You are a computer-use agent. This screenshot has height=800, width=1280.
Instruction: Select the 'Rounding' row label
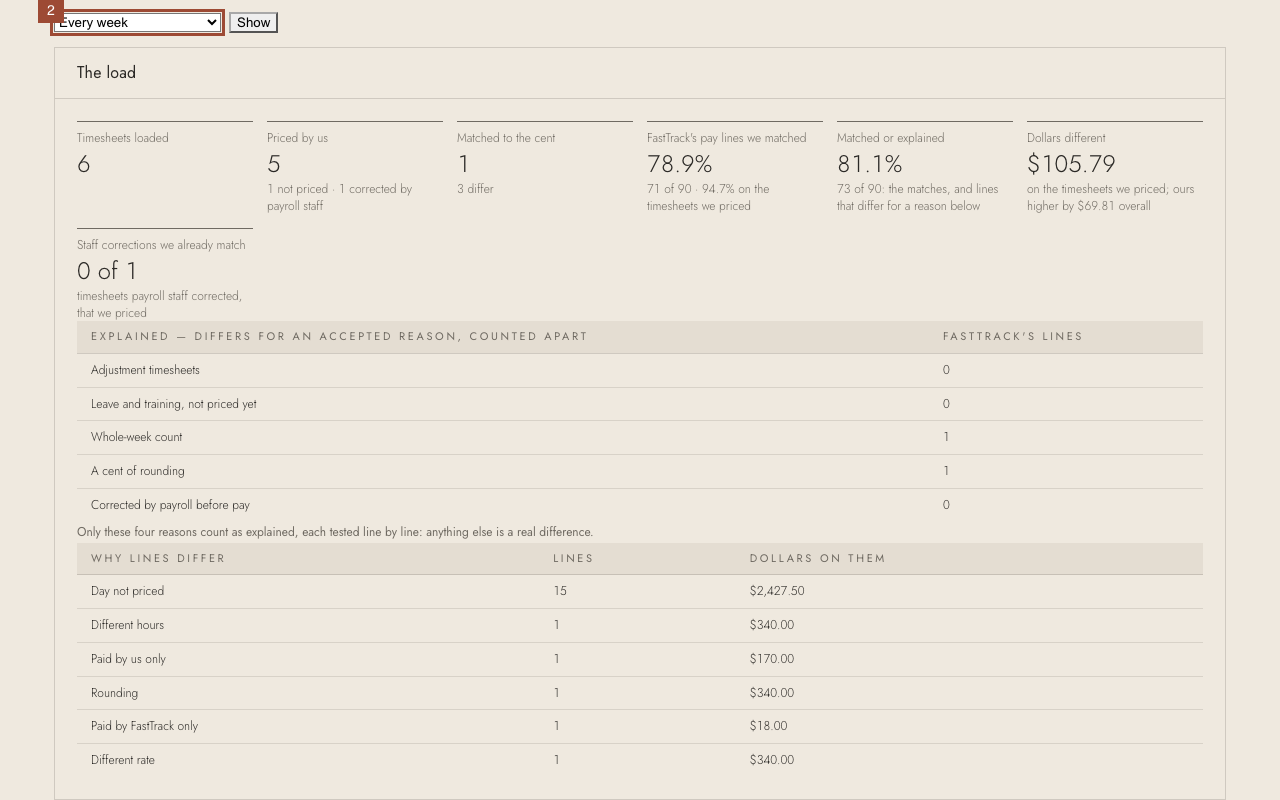point(114,693)
